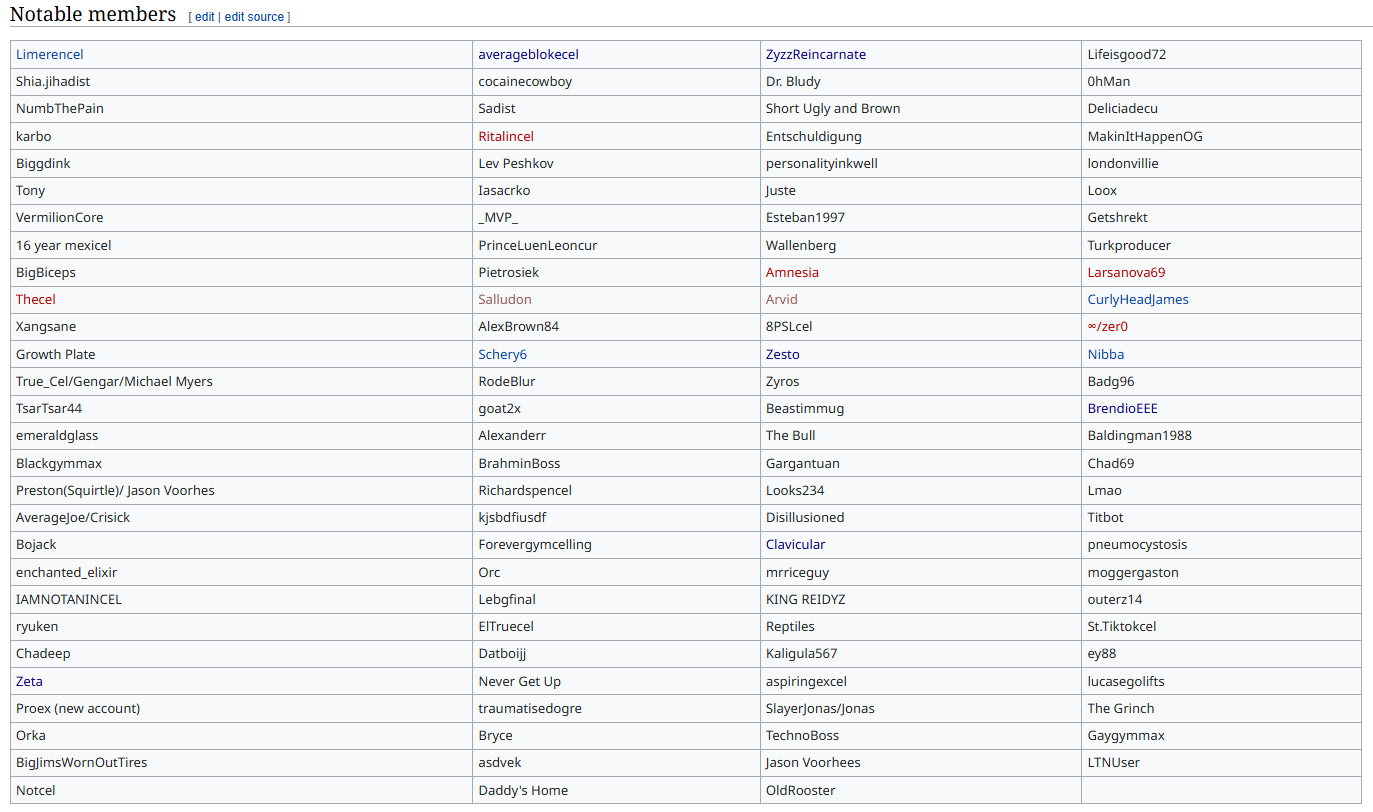1373x812 pixels.
Task: Open the Limerencel member page
Action: point(50,55)
